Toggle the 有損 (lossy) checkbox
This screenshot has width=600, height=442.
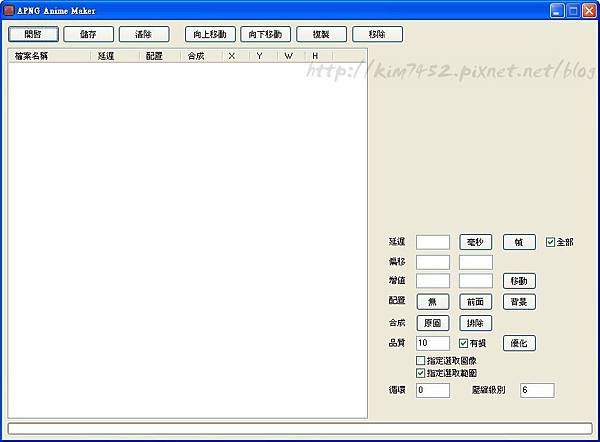(463, 343)
